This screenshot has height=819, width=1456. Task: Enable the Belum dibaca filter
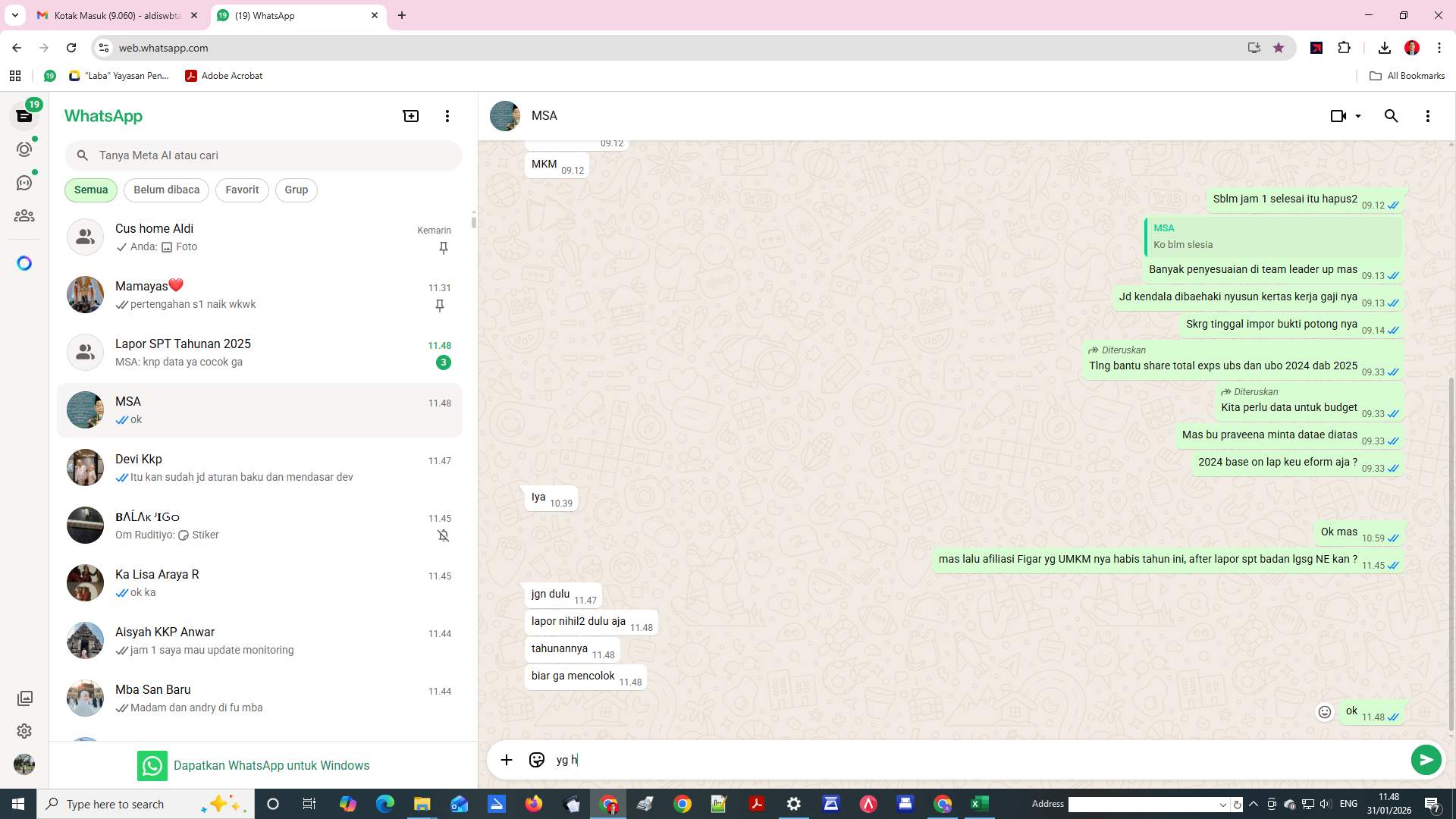[166, 190]
